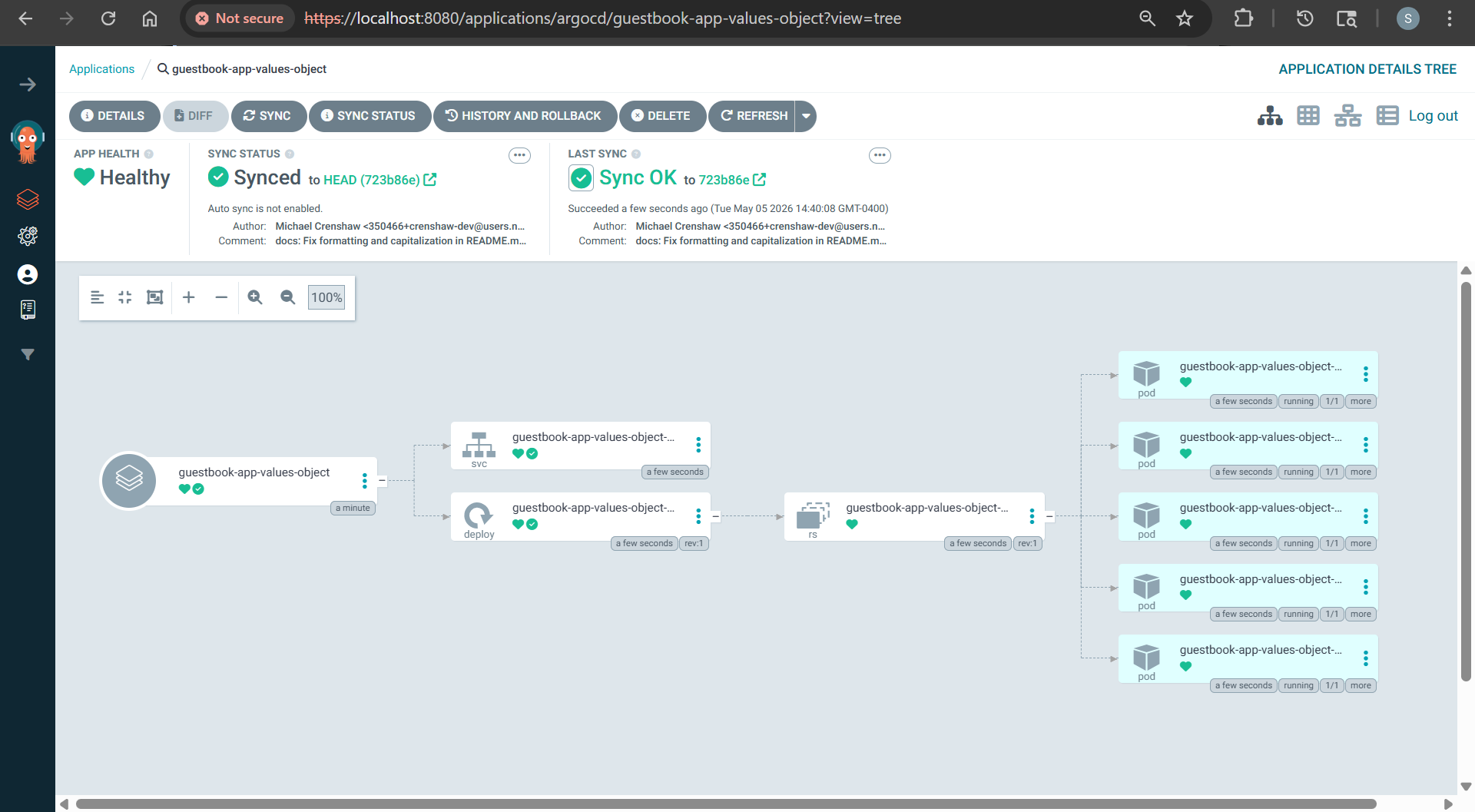This screenshot has height=812, width=1475.
Task: Switch to the List view icon
Action: [x=1387, y=116]
